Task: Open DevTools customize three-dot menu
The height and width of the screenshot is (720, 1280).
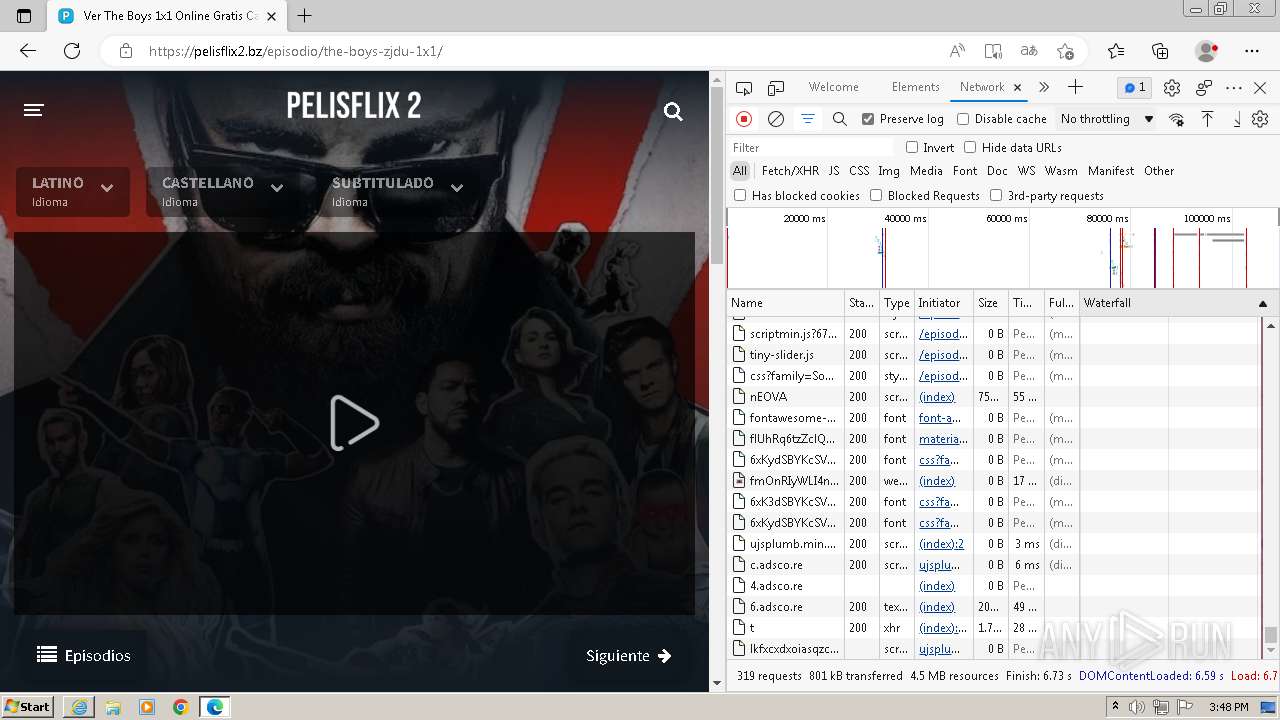Action: click(1234, 88)
